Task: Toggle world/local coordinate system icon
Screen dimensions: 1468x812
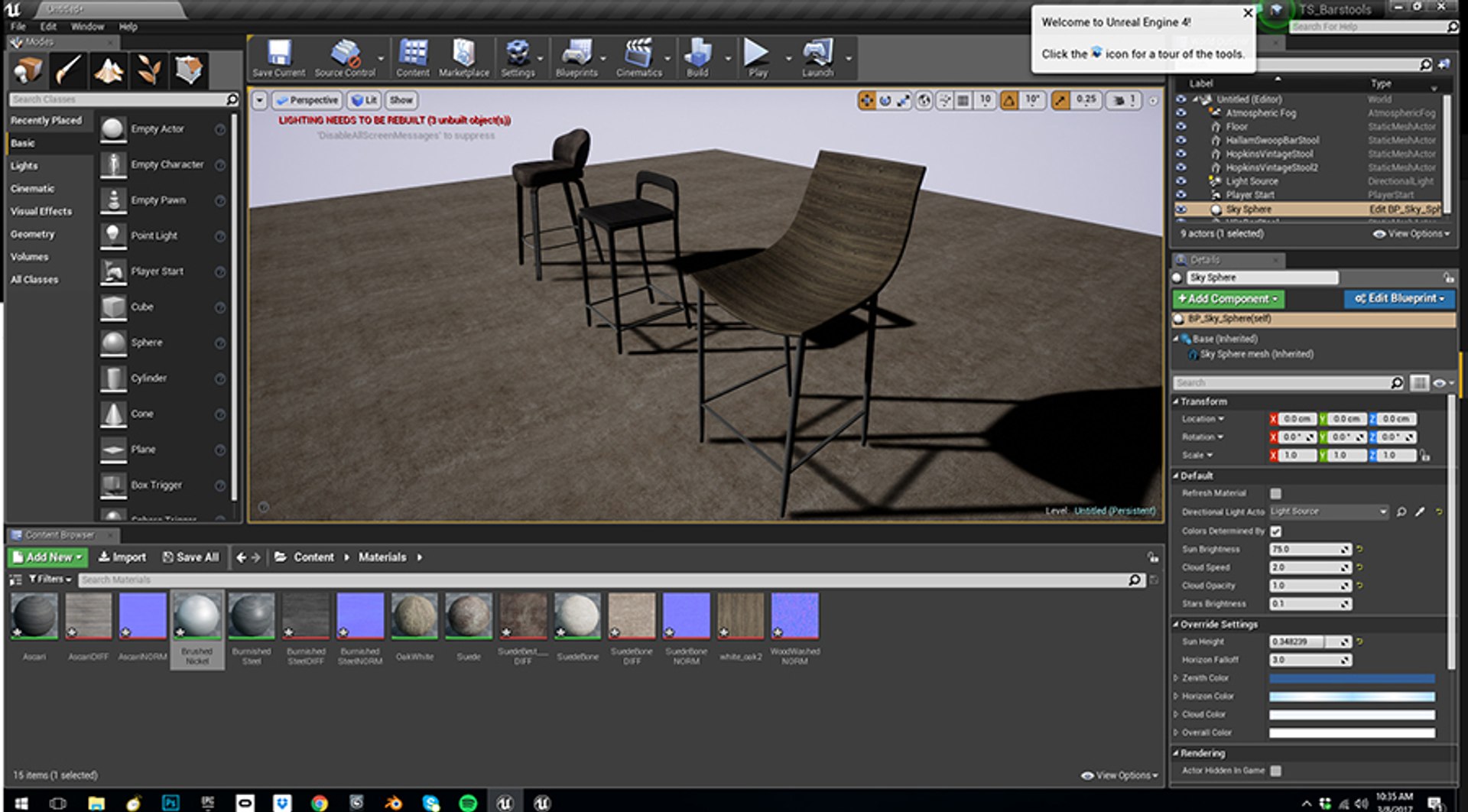Action: (924, 100)
